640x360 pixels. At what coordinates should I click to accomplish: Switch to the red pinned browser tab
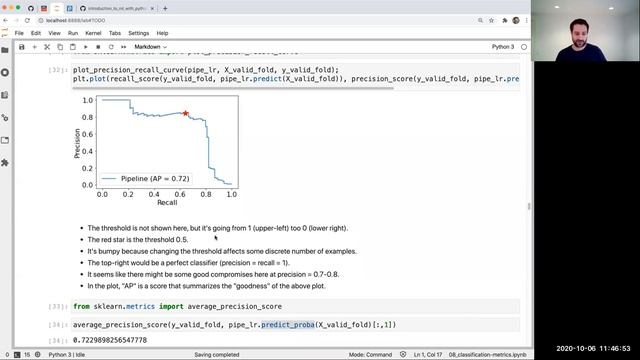(44, 8)
